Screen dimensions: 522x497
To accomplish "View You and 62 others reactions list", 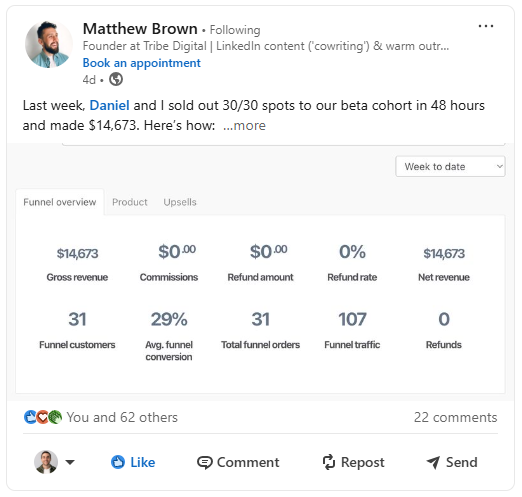I will click(122, 417).
